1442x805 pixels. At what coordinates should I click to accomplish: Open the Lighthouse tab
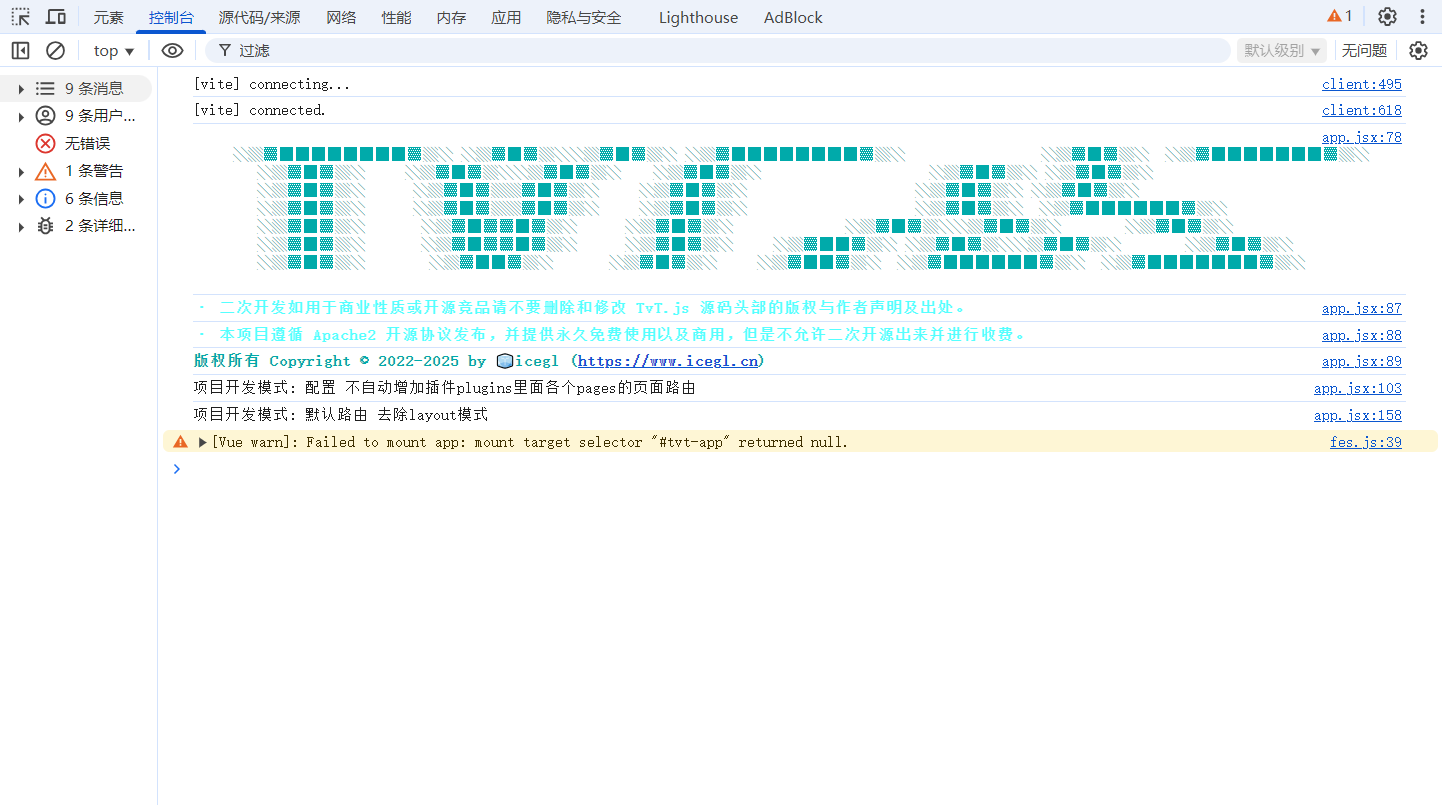[698, 18]
